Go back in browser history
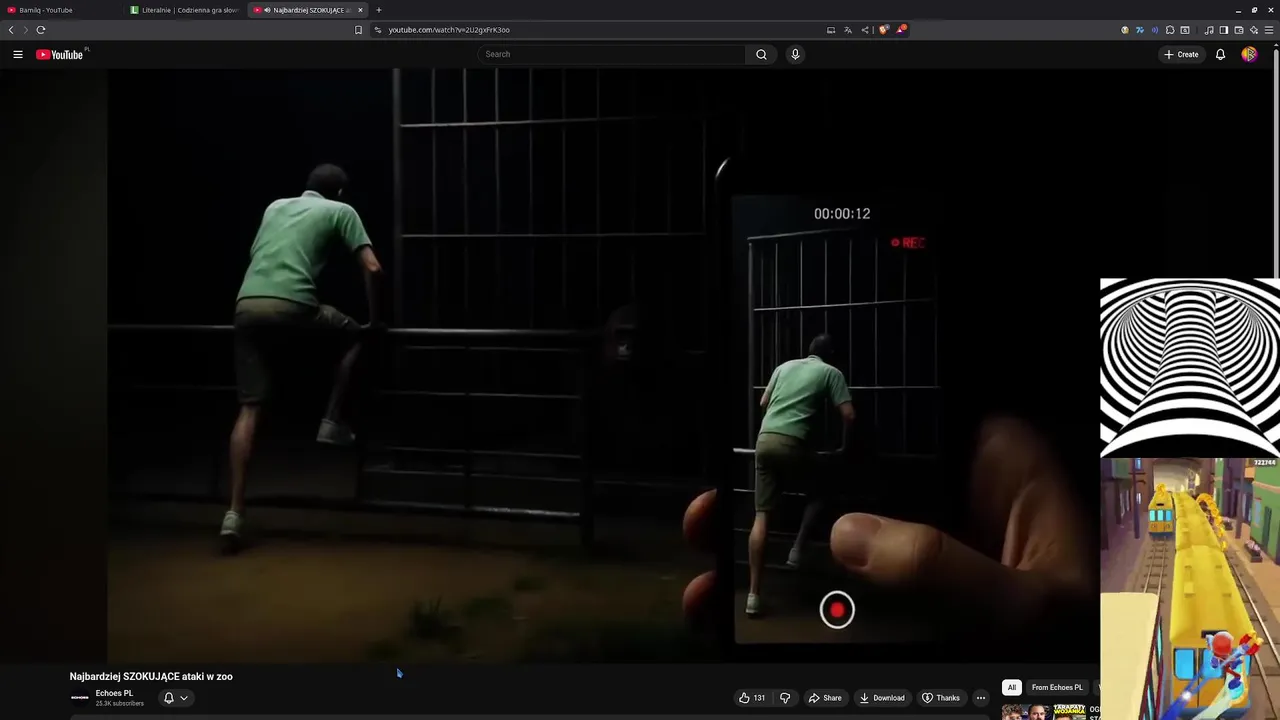This screenshot has width=1280, height=720. click(x=11, y=30)
